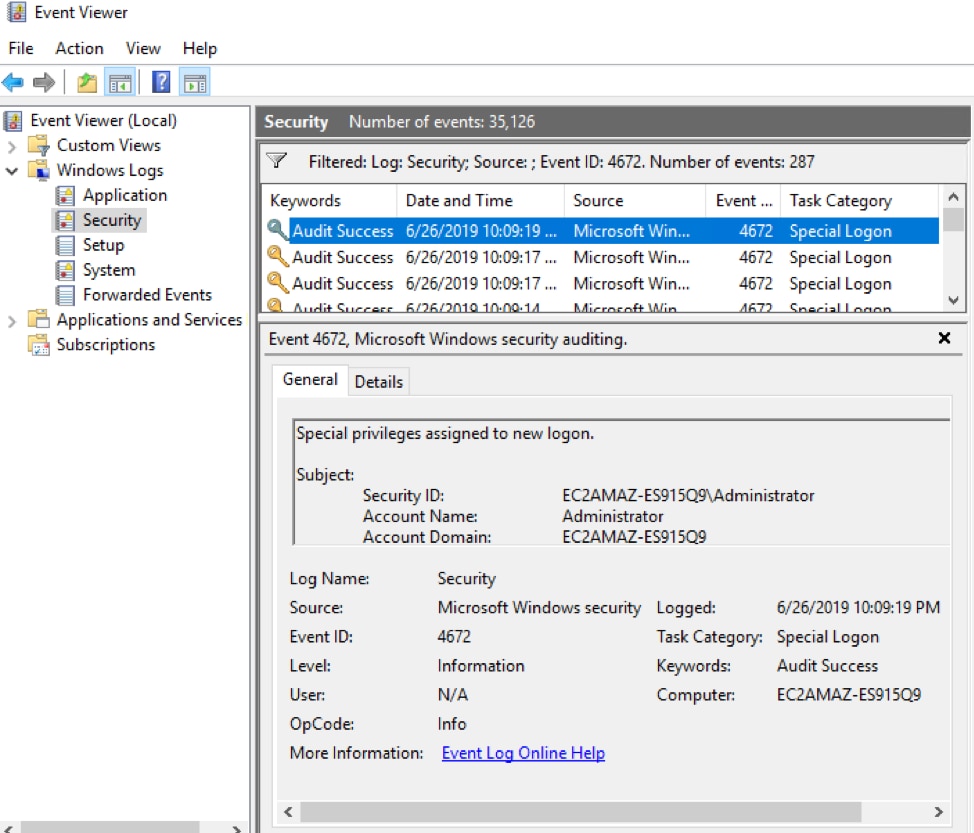The height and width of the screenshot is (833, 974).
Task: Click the filter funnel icon
Action: [277, 161]
